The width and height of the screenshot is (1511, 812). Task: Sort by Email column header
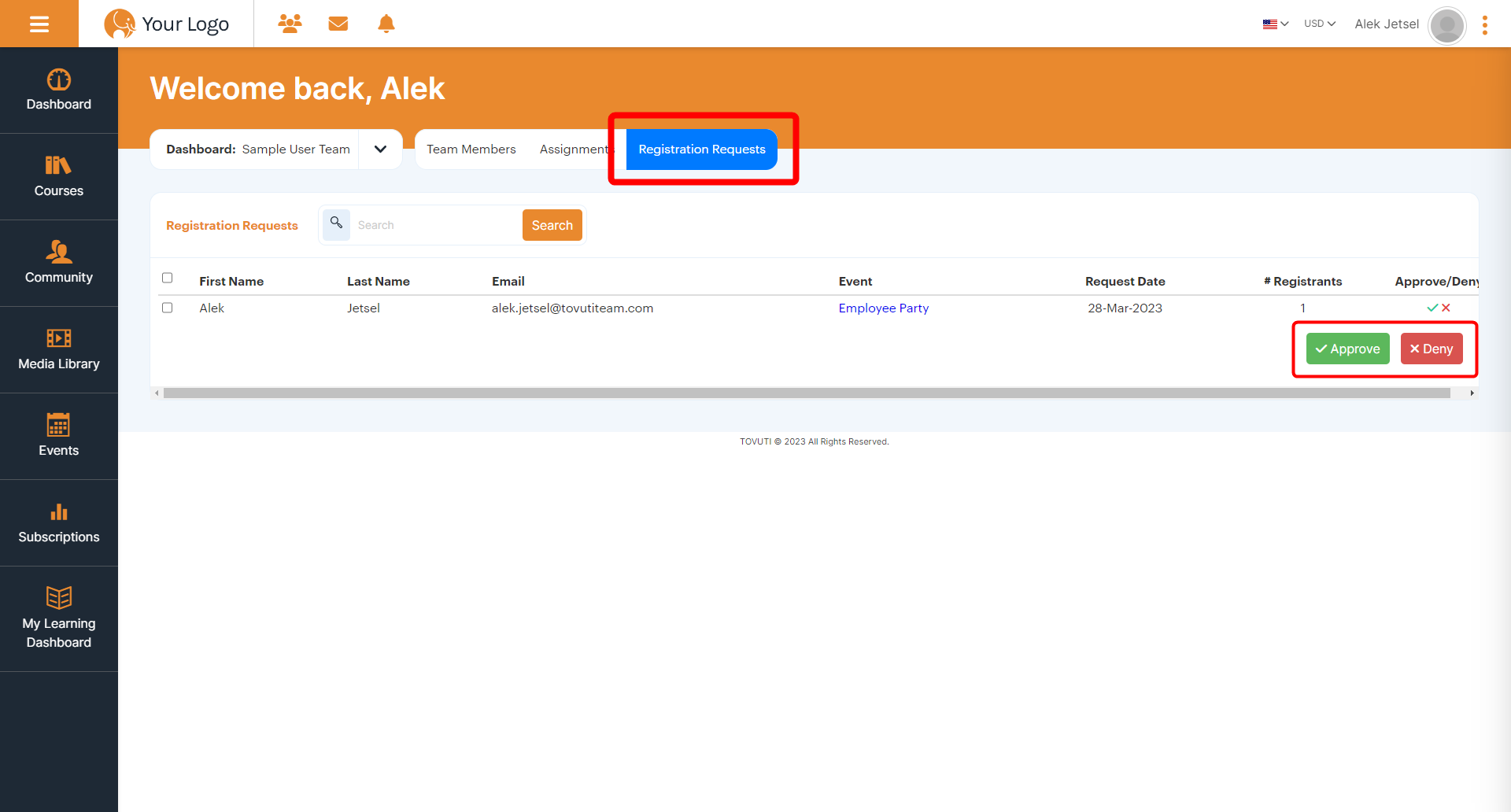[508, 281]
